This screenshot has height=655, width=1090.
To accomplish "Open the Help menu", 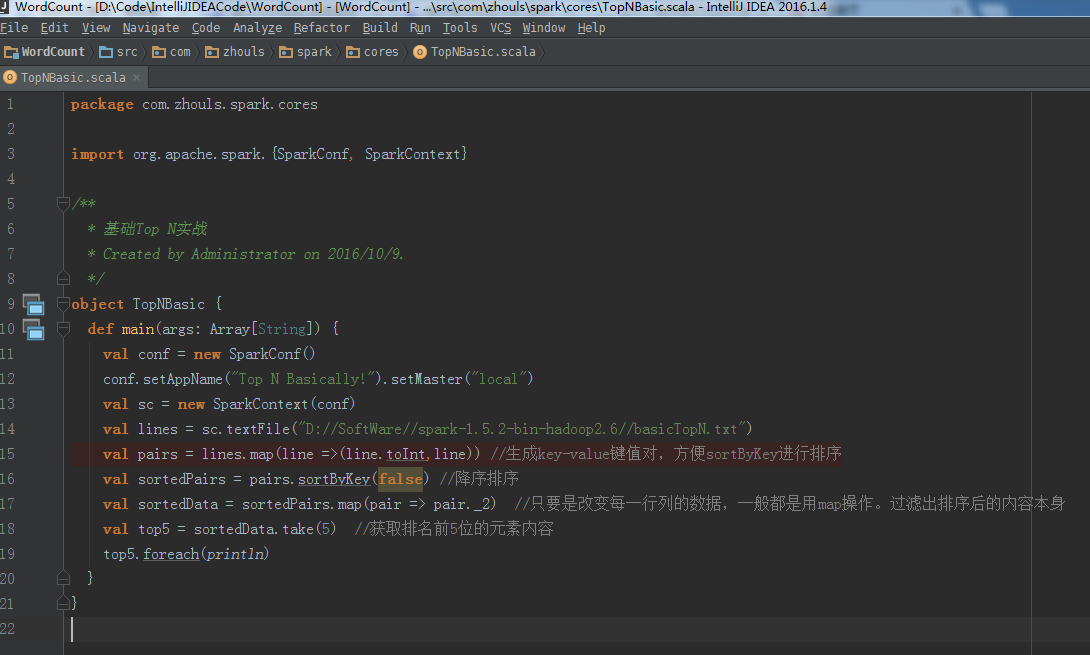I will 592,28.
